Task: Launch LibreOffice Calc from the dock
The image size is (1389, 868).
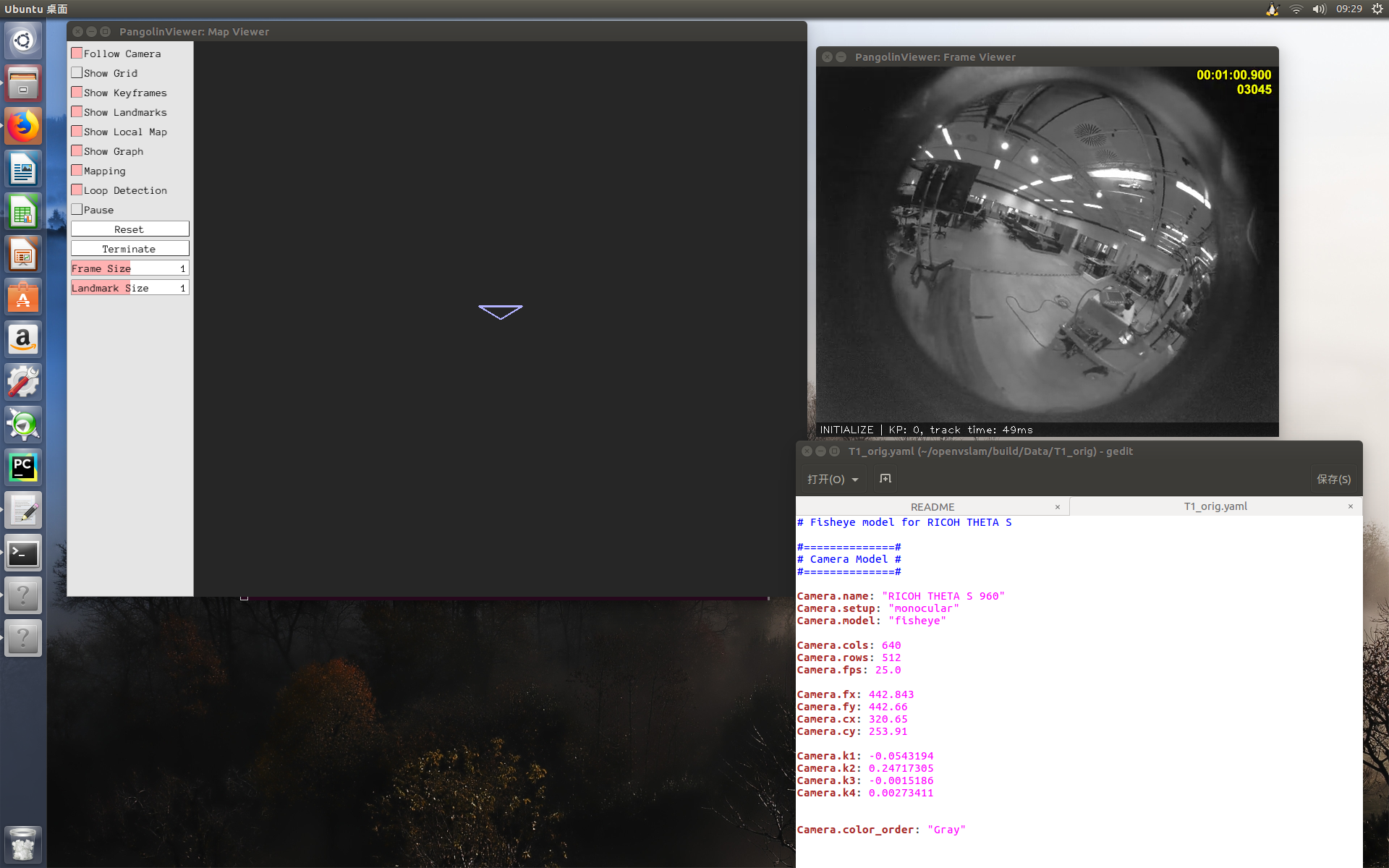Action: 22,210
